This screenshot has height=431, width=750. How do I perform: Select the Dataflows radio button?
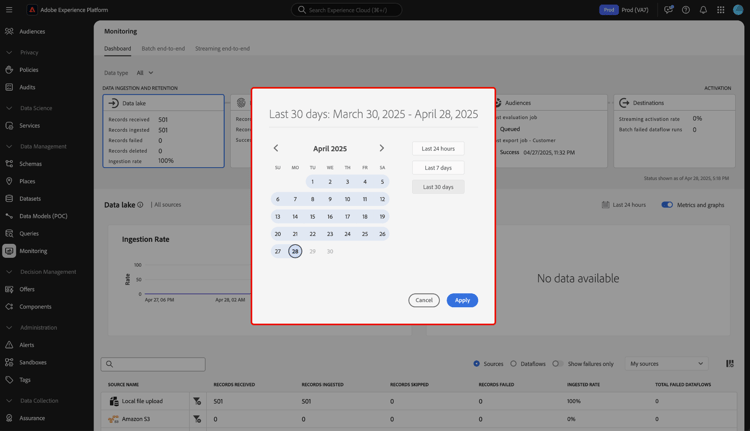pyautogui.click(x=513, y=364)
